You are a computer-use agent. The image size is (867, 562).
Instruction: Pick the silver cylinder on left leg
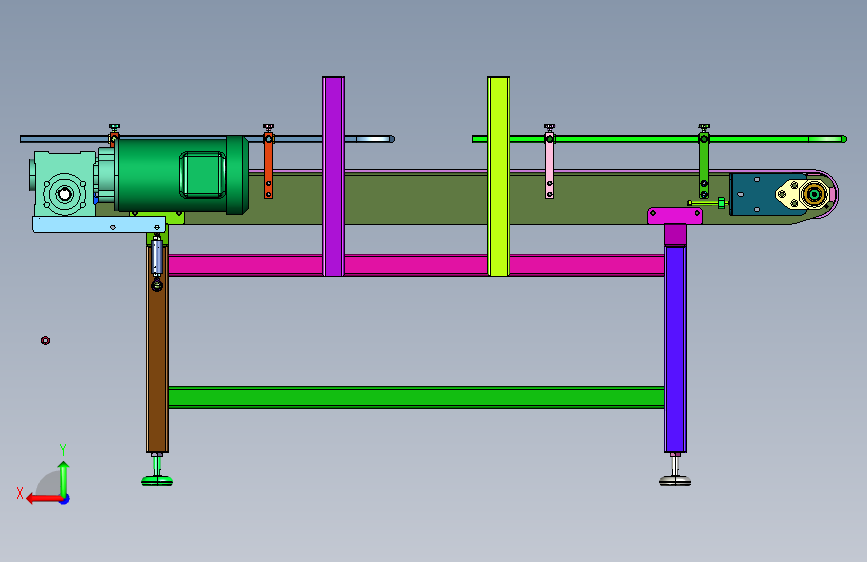click(x=157, y=256)
